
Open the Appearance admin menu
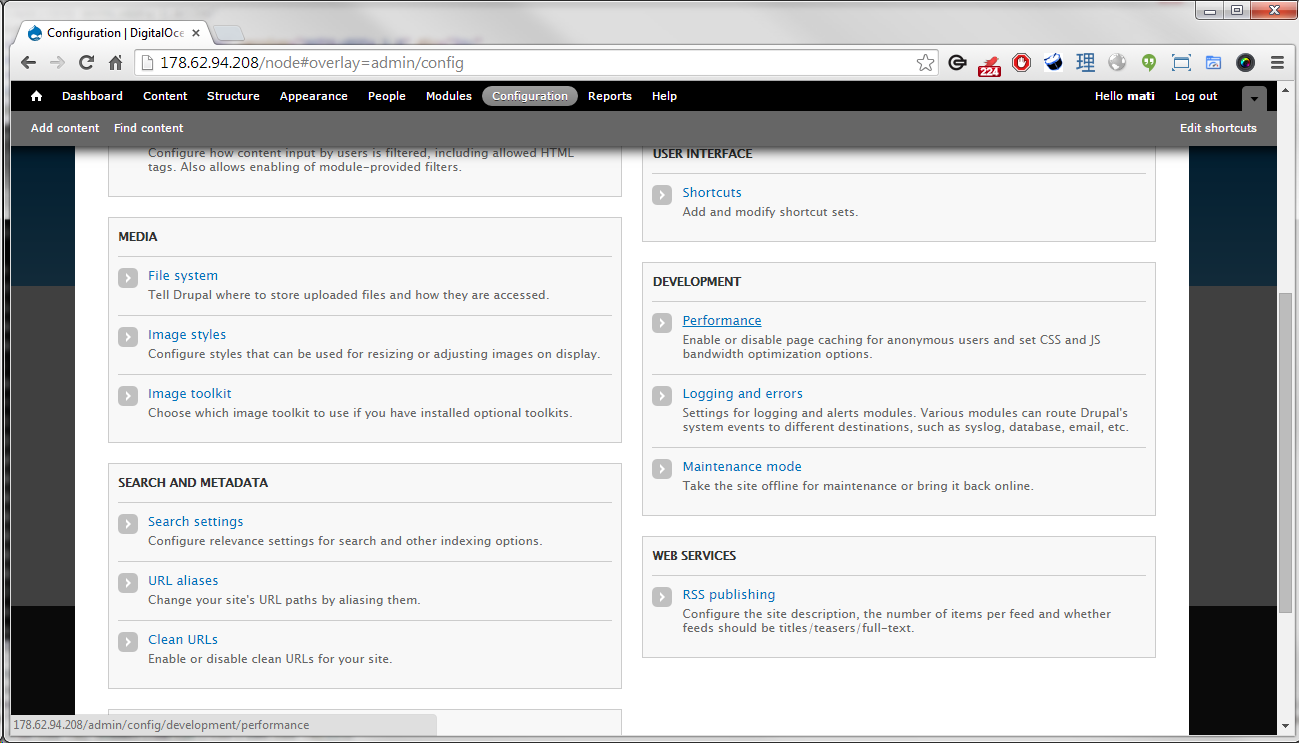[314, 96]
